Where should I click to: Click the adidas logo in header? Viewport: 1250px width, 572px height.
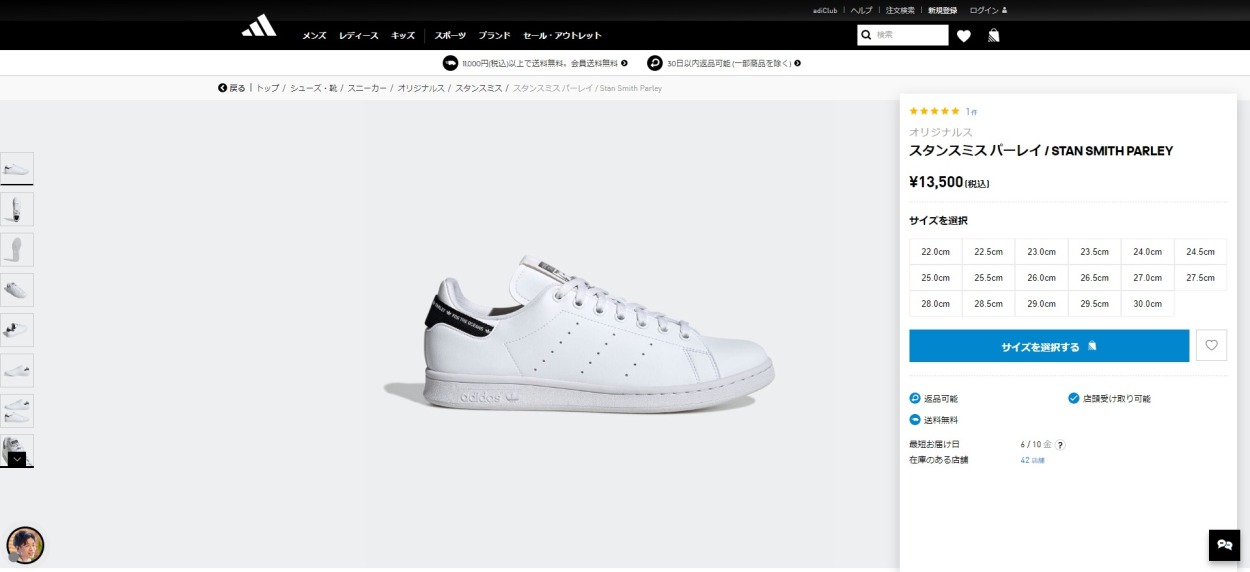coord(258,27)
